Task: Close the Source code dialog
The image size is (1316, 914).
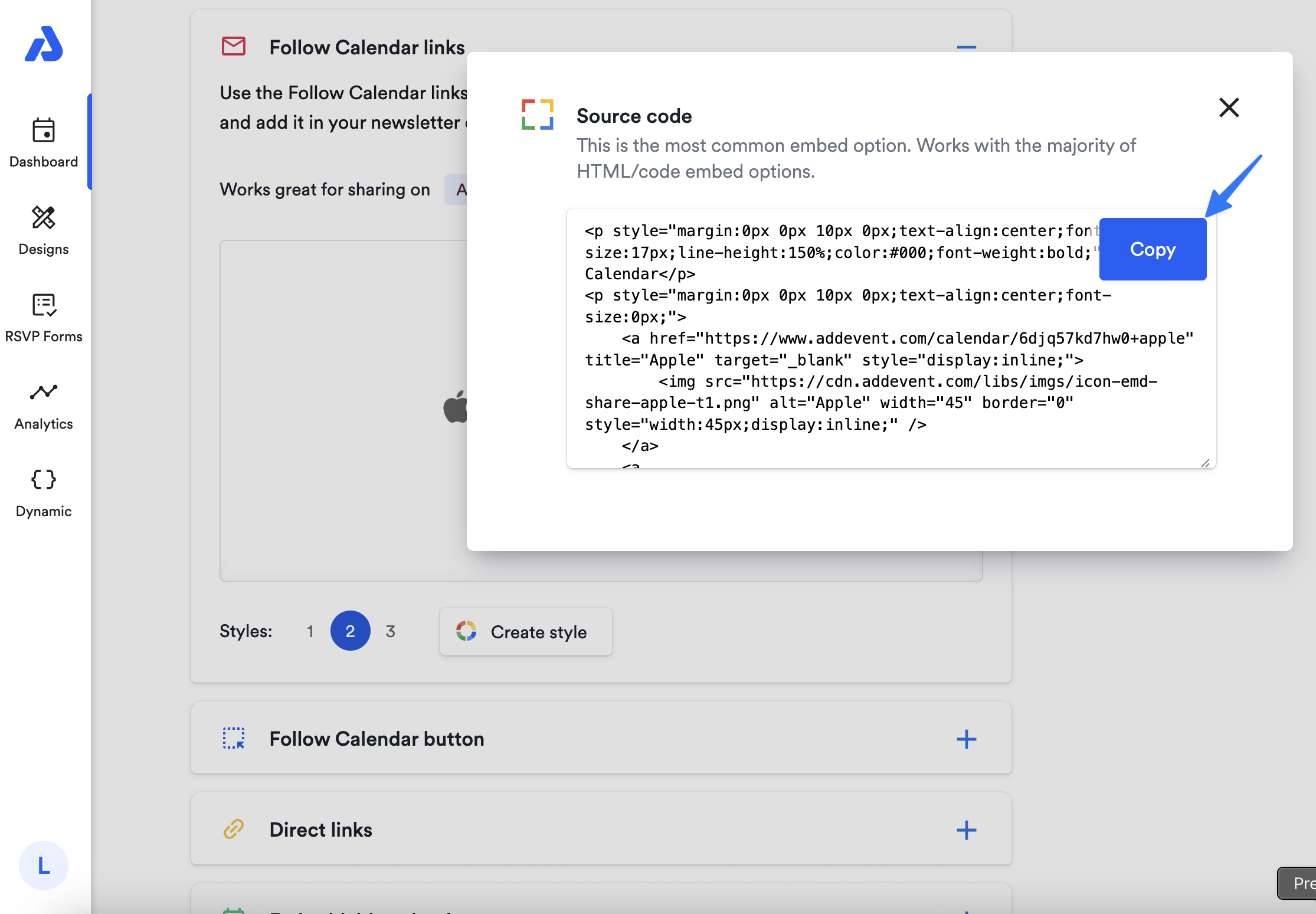Action: [1229, 107]
